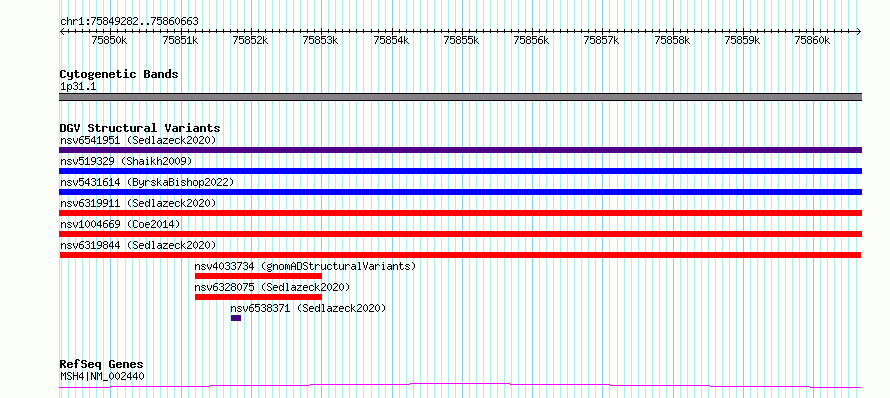Click the ruler's left arrowhead
Image resolution: width=890 pixels, height=398 pixels.
tap(62, 31)
